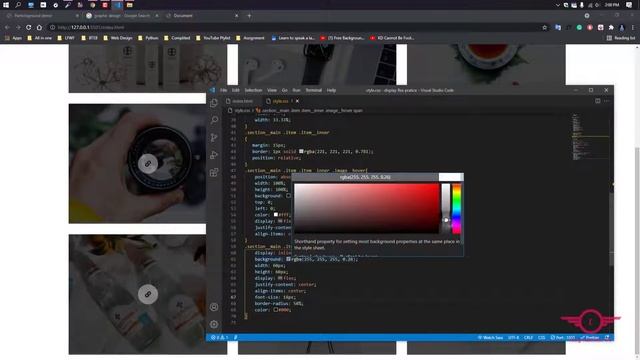The image size is (640, 360).
Task: Click the rainbow hue slider in color picker
Action: click(x=456, y=209)
